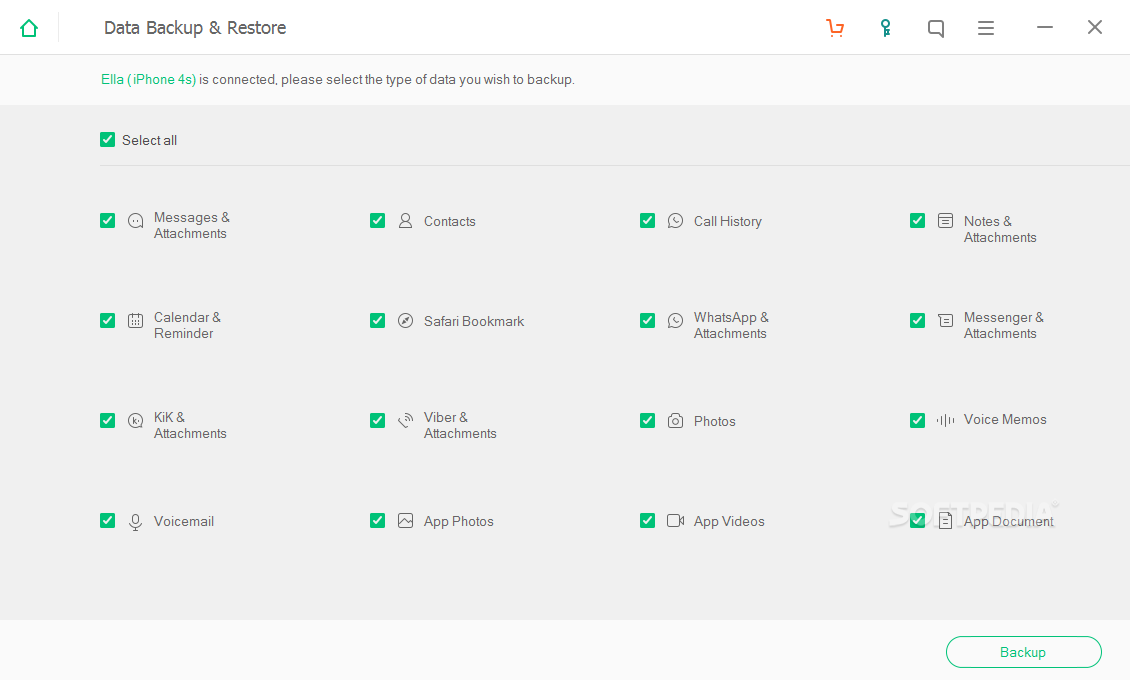Uncheck the Photos checkbox
The image size is (1130, 680).
coord(647,420)
